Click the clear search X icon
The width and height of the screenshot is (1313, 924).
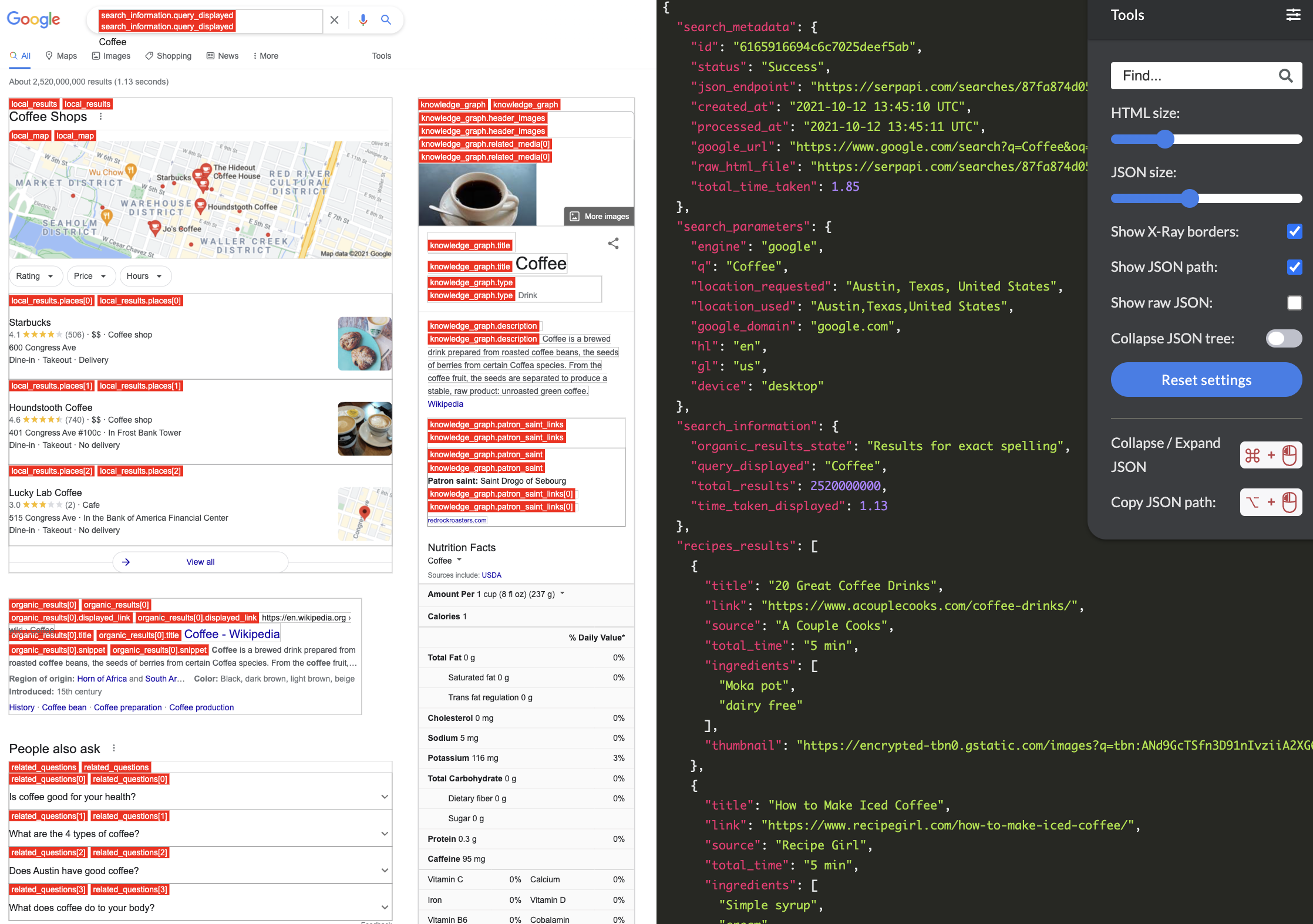pyautogui.click(x=334, y=20)
